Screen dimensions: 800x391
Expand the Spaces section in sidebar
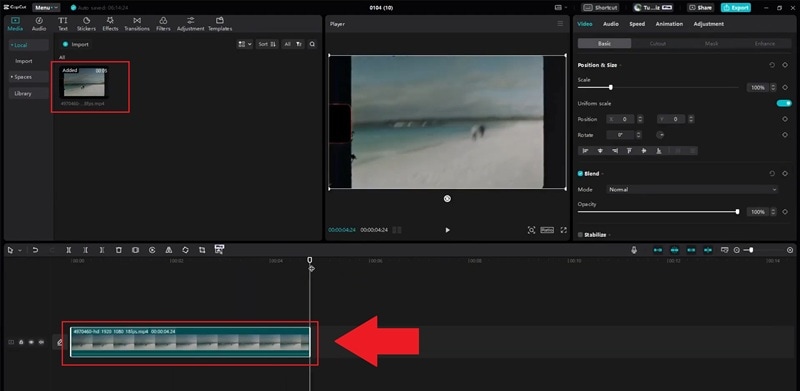29,77
